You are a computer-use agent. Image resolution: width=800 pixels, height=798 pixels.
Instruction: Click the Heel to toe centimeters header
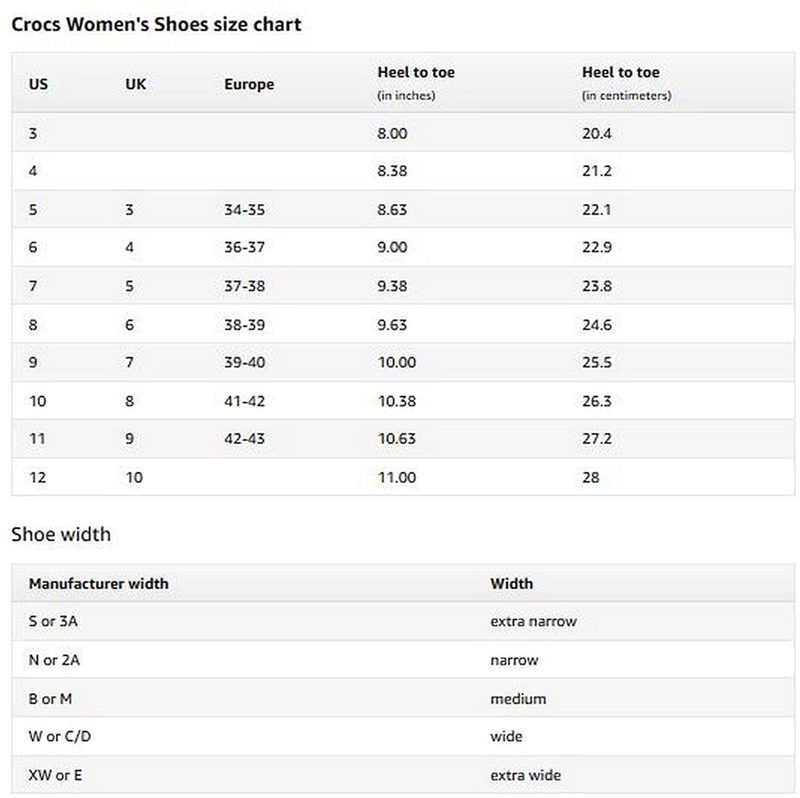coord(627,83)
